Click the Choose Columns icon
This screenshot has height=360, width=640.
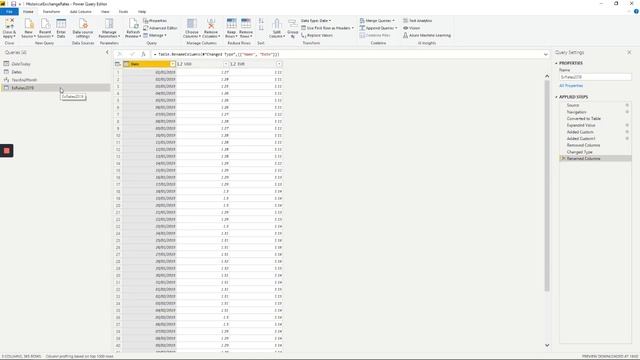click(x=191, y=24)
